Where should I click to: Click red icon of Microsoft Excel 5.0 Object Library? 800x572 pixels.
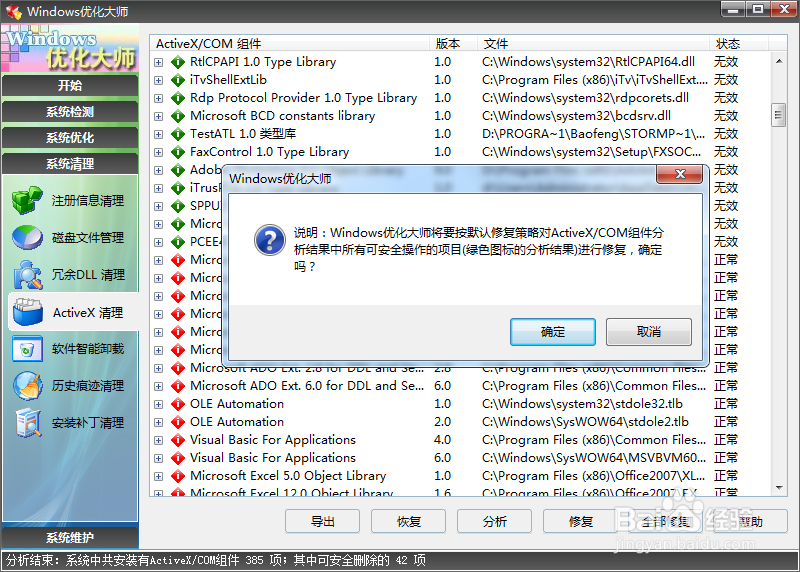click(x=178, y=476)
